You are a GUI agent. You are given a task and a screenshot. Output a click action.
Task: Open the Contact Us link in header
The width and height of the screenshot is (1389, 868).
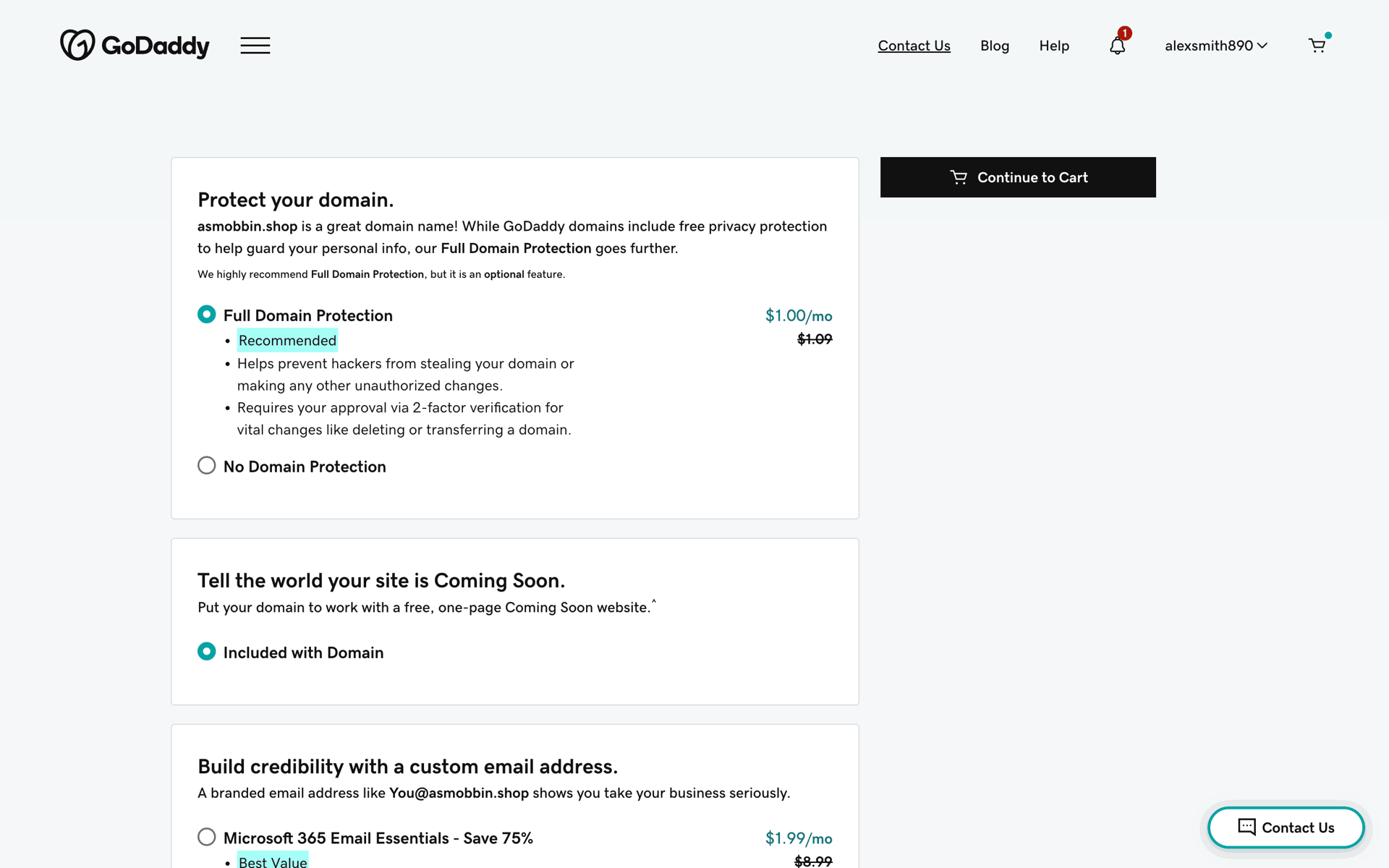[914, 46]
